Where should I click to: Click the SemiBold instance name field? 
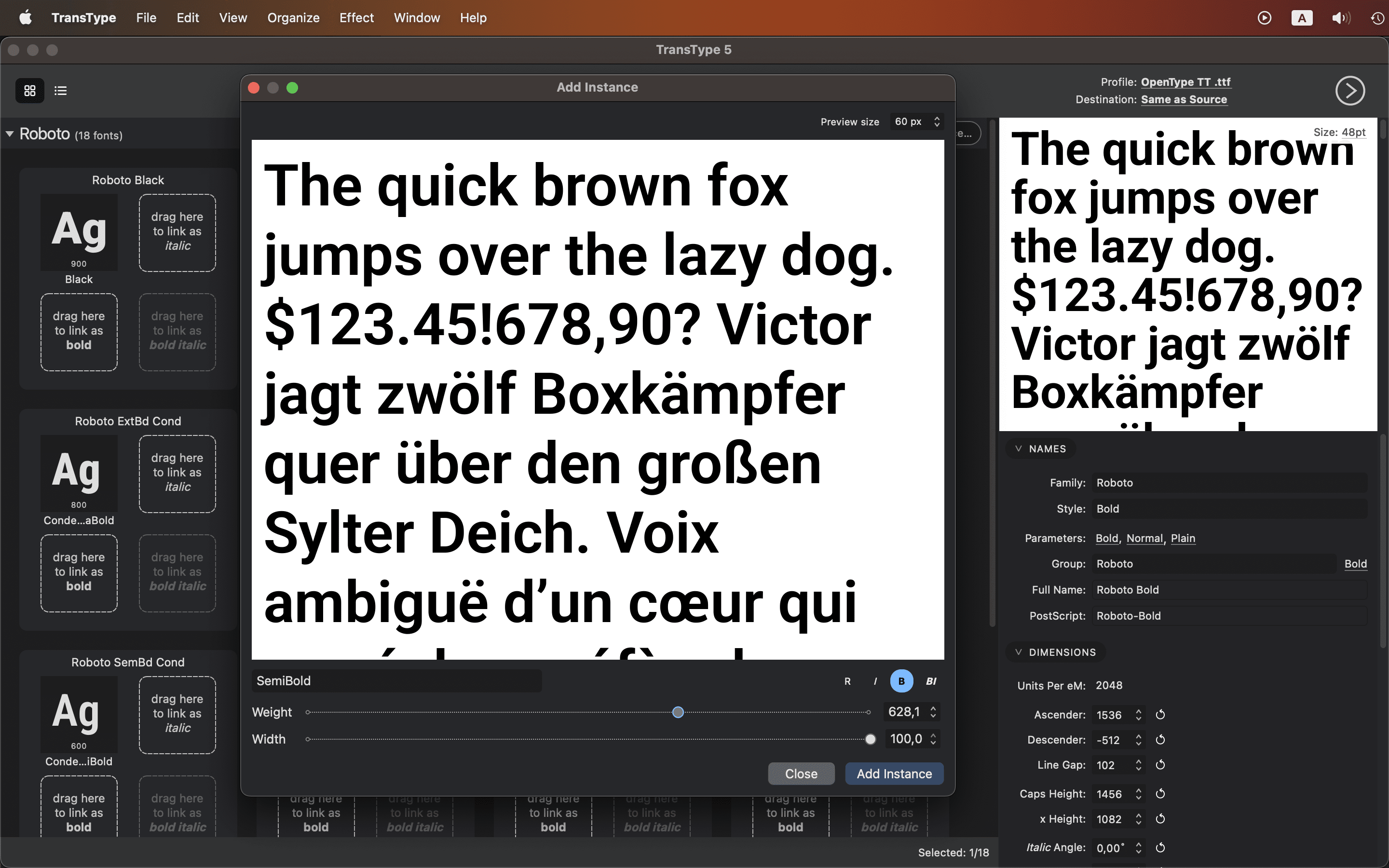(396, 681)
